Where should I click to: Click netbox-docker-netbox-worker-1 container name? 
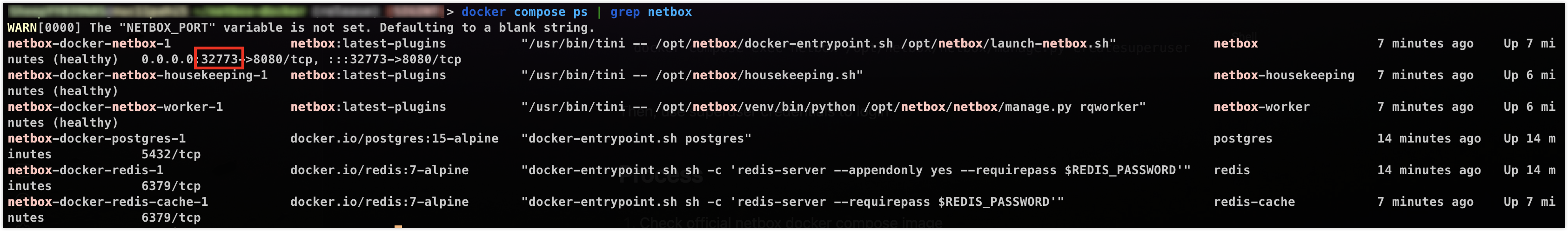point(115,107)
